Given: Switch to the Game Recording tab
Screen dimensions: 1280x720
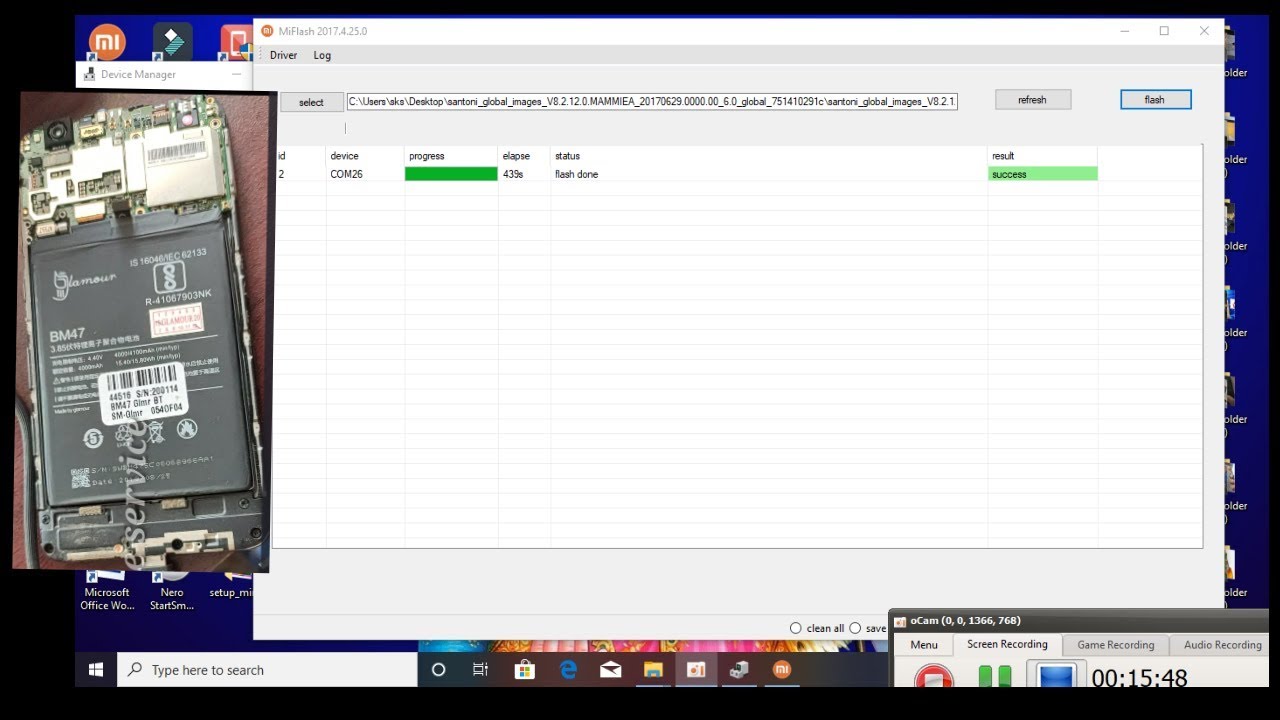Looking at the screenshot, I should pos(1115,645).
